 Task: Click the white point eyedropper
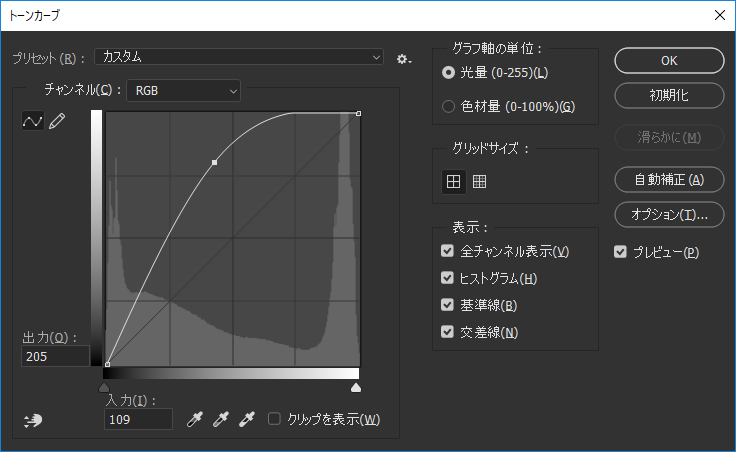coord(246,419)
